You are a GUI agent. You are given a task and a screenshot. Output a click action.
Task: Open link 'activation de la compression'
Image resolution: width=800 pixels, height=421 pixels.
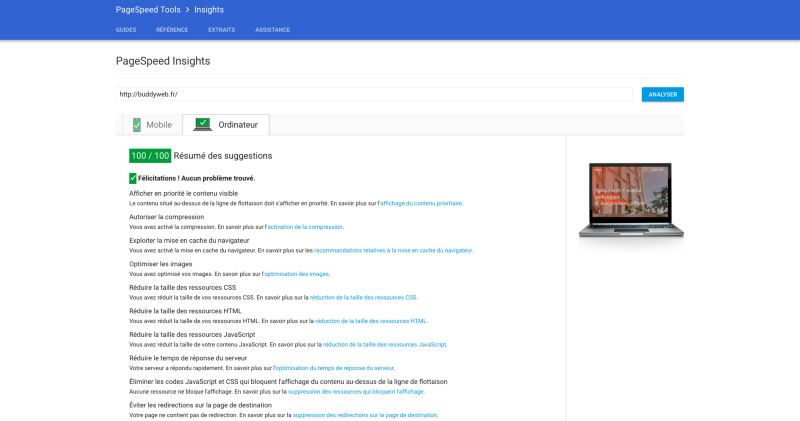(305, 227)
